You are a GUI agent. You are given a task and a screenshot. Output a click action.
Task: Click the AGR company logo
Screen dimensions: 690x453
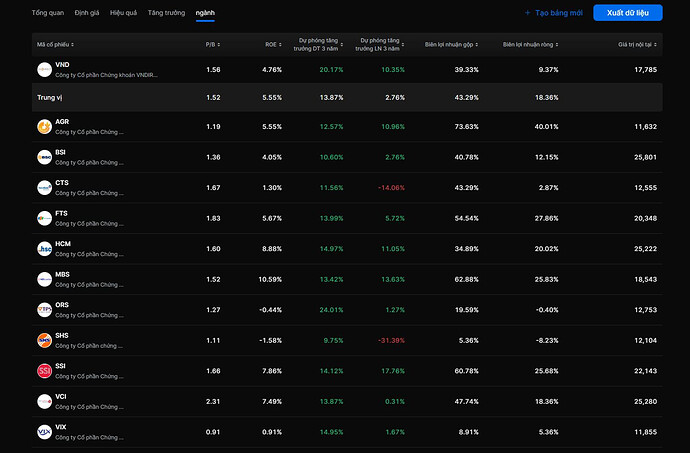click(x=44, y=127)
